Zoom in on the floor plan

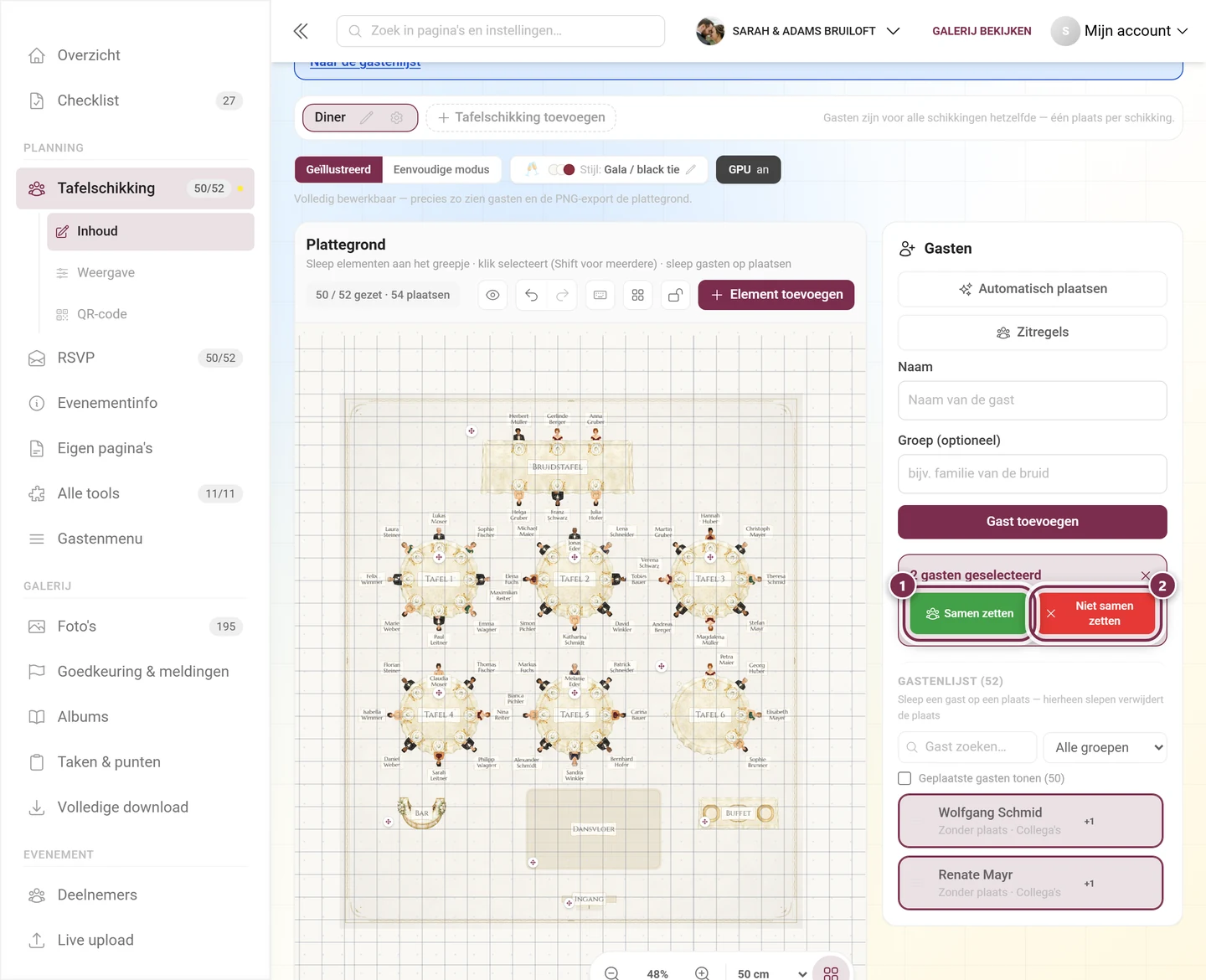703,973
